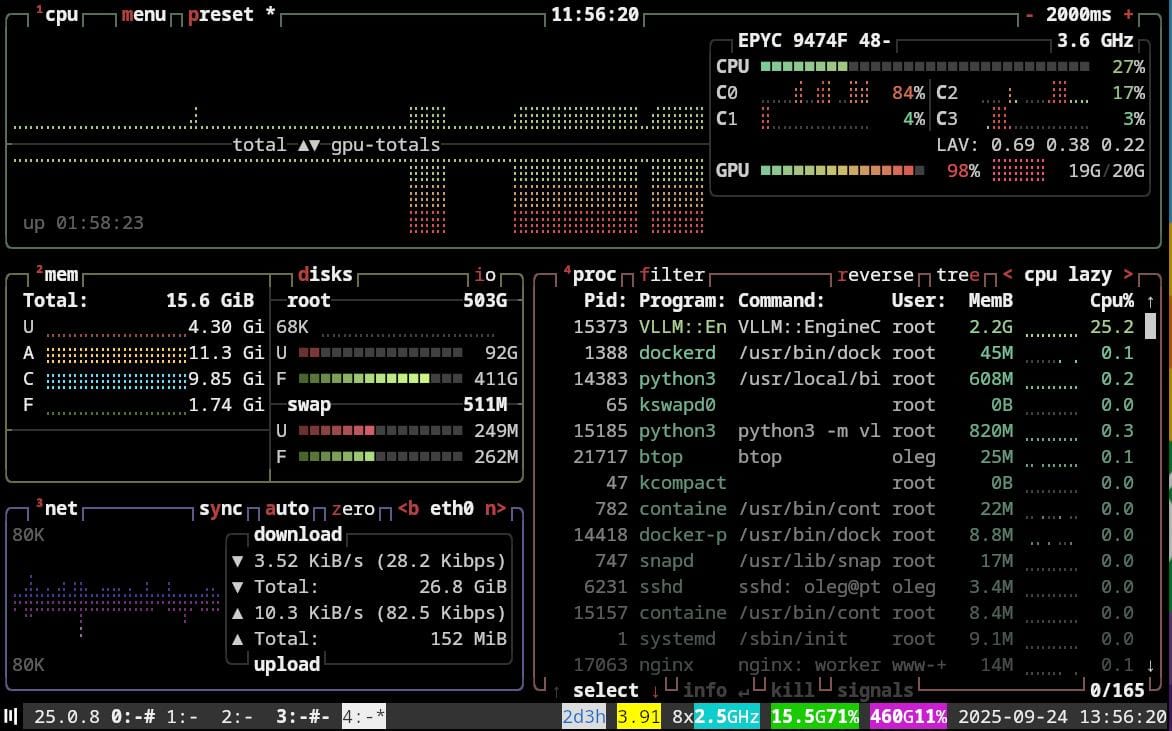Screen dimensions: 1172x731
Task: Switch to tmux window 1 in status bar
Action: (x=182, y=717)
